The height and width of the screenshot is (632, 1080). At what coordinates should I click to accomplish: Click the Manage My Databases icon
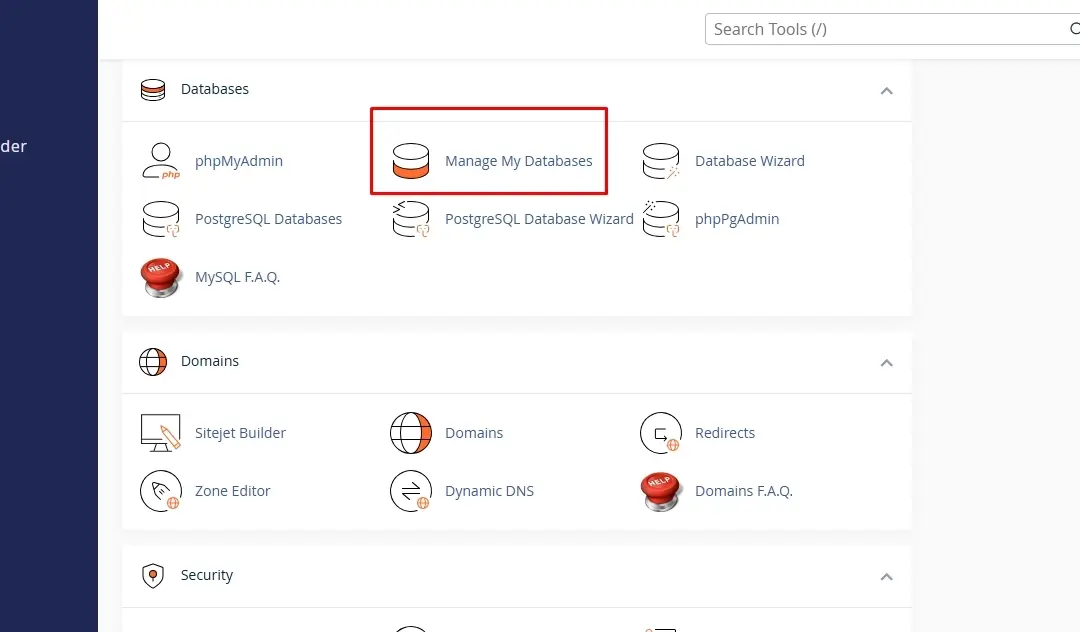[x=411, y=161]
